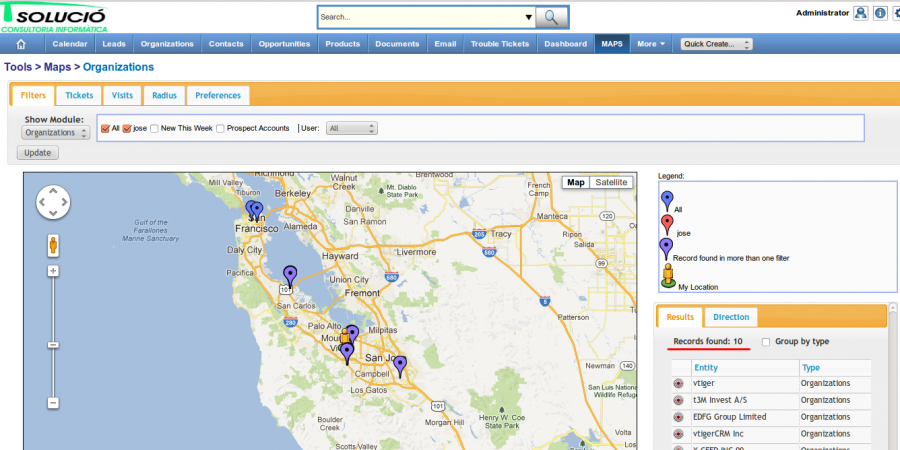Click the map zoom out minus button
This screenshot has height=450, width=900.
[x=53, y=403]
